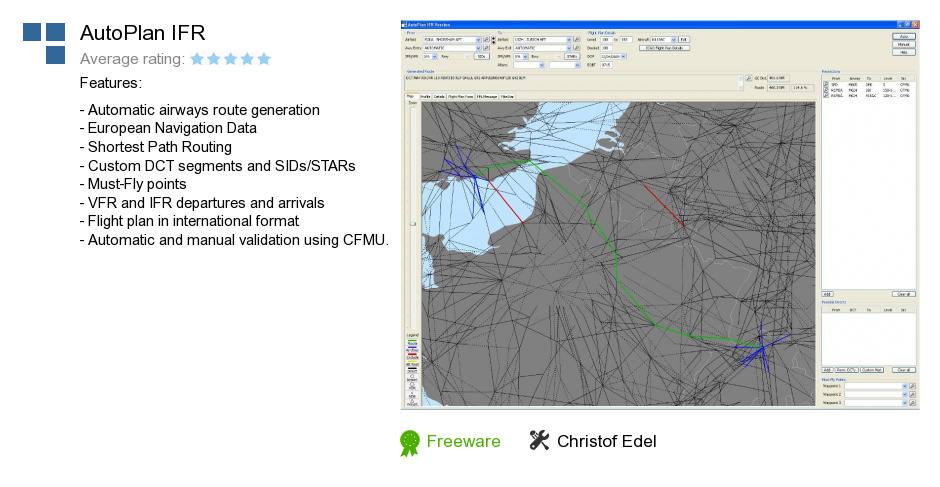Click the AutoPlan IFR title bar icon
The width and height of the screenshot is (940, 487).
pos(404,25)
